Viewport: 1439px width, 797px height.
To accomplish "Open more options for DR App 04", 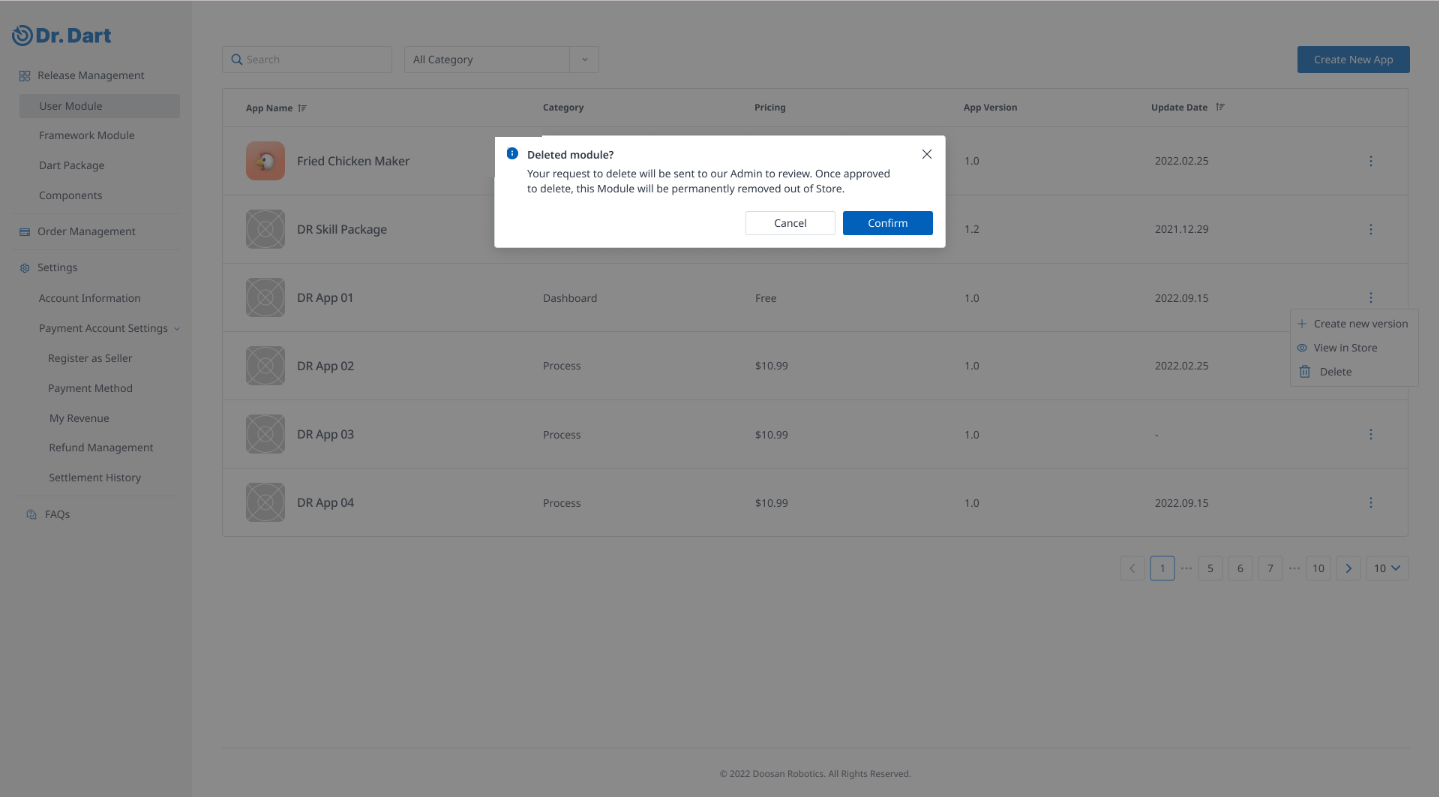I will coord(1370,503).
